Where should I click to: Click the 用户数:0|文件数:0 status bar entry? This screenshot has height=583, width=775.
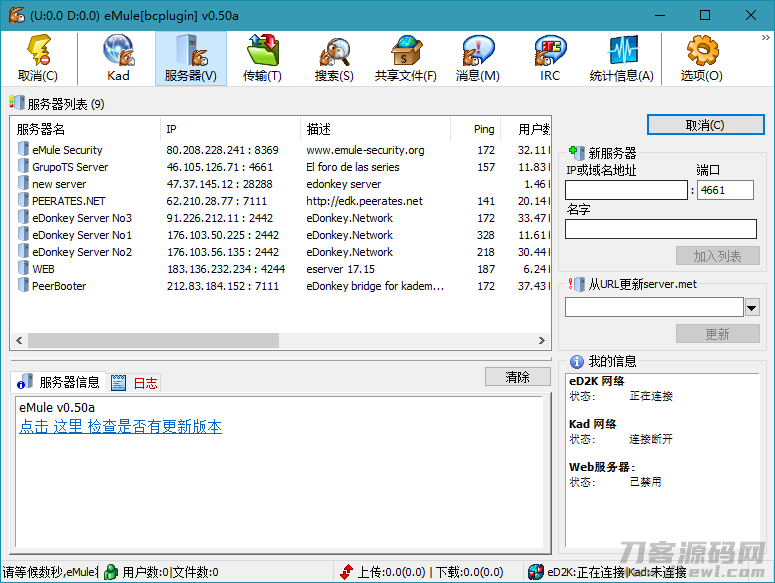coord(170,572)
